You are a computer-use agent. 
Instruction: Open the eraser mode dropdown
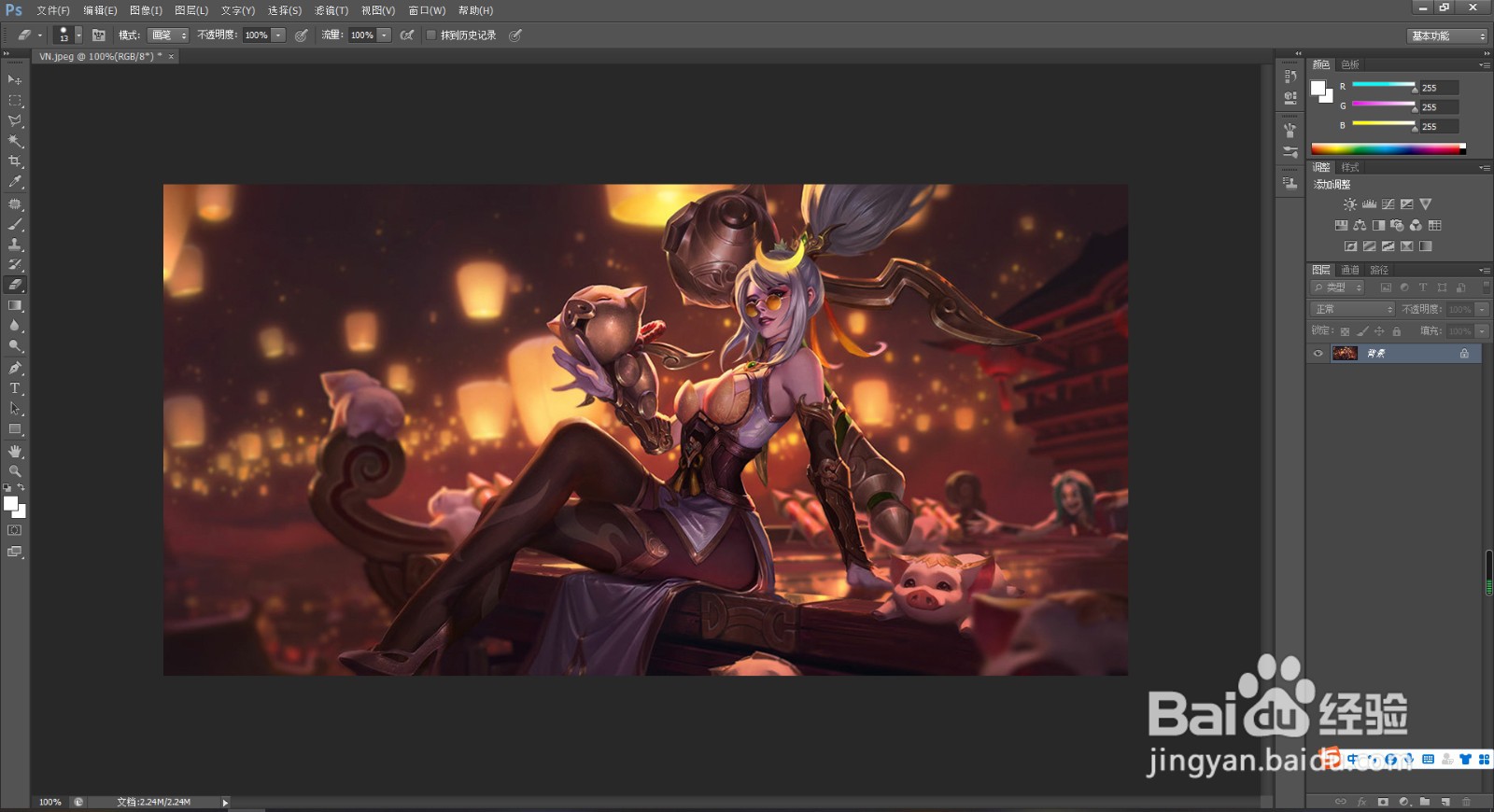pyautogui.click(x=167, y=35)
